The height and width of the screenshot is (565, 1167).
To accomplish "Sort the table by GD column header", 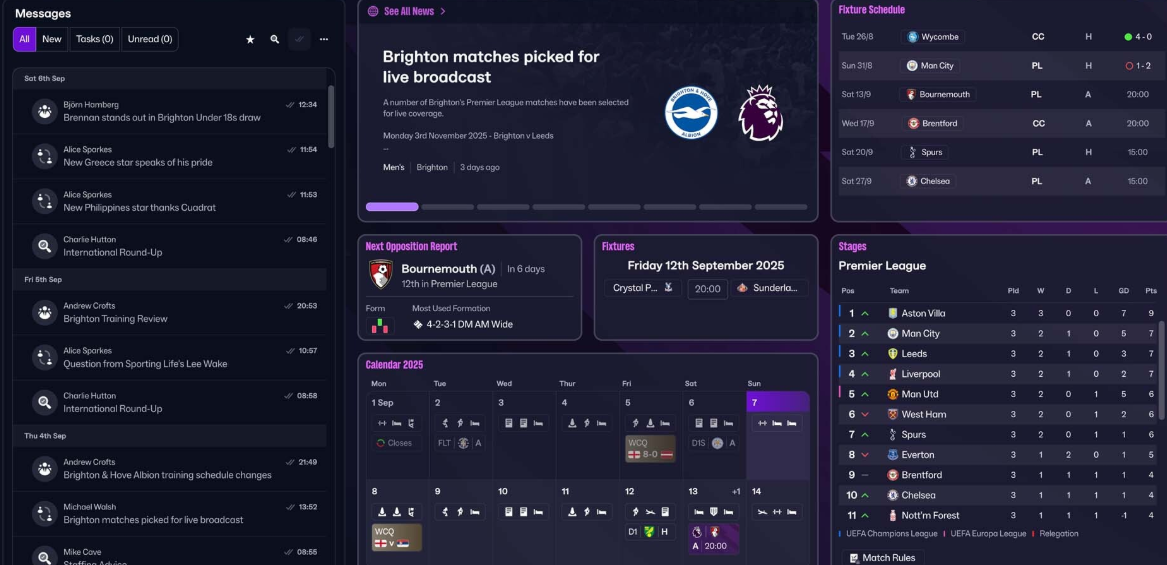I will [x=1123, y=291].
